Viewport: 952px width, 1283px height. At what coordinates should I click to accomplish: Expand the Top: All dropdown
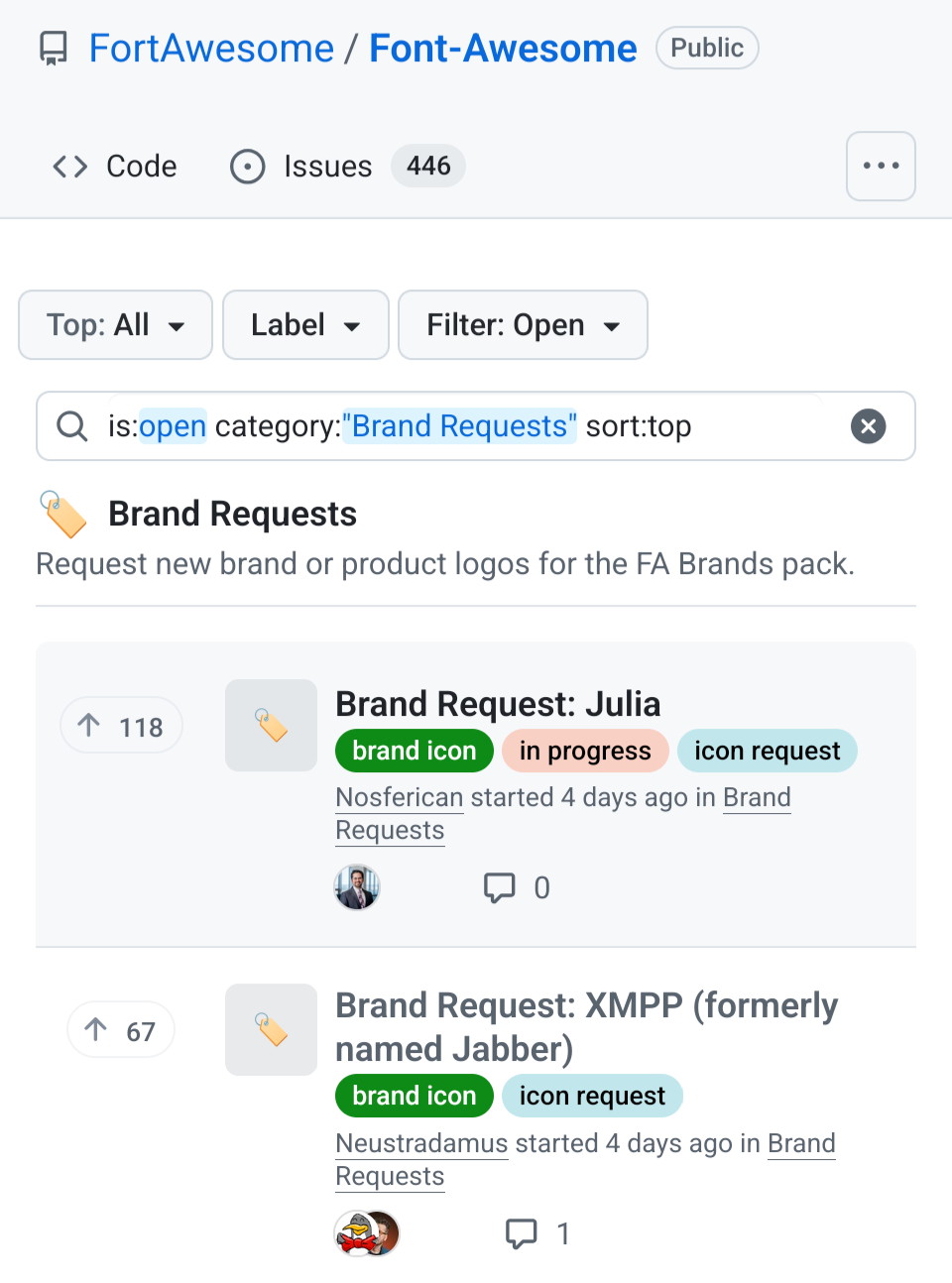(x=115, y=325)
